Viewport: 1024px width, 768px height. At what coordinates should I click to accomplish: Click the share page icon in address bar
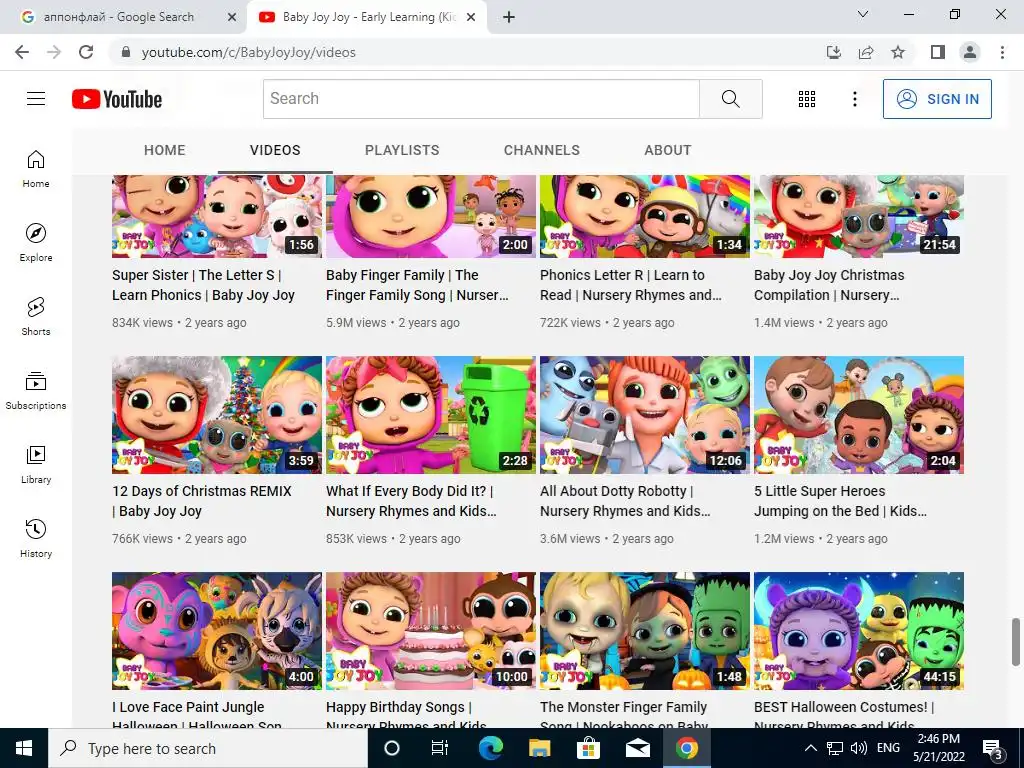pyautogui.click(x=866, y=52)
